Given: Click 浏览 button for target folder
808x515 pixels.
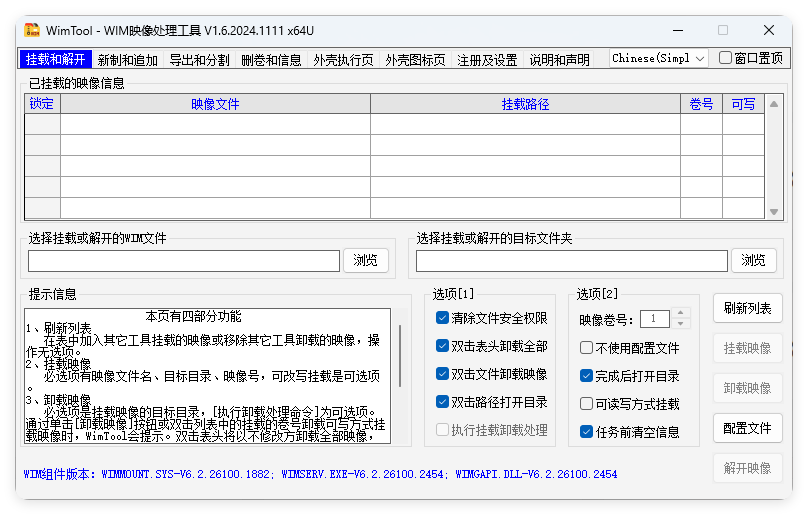Looking at the screenshot, I should point(754,260).
